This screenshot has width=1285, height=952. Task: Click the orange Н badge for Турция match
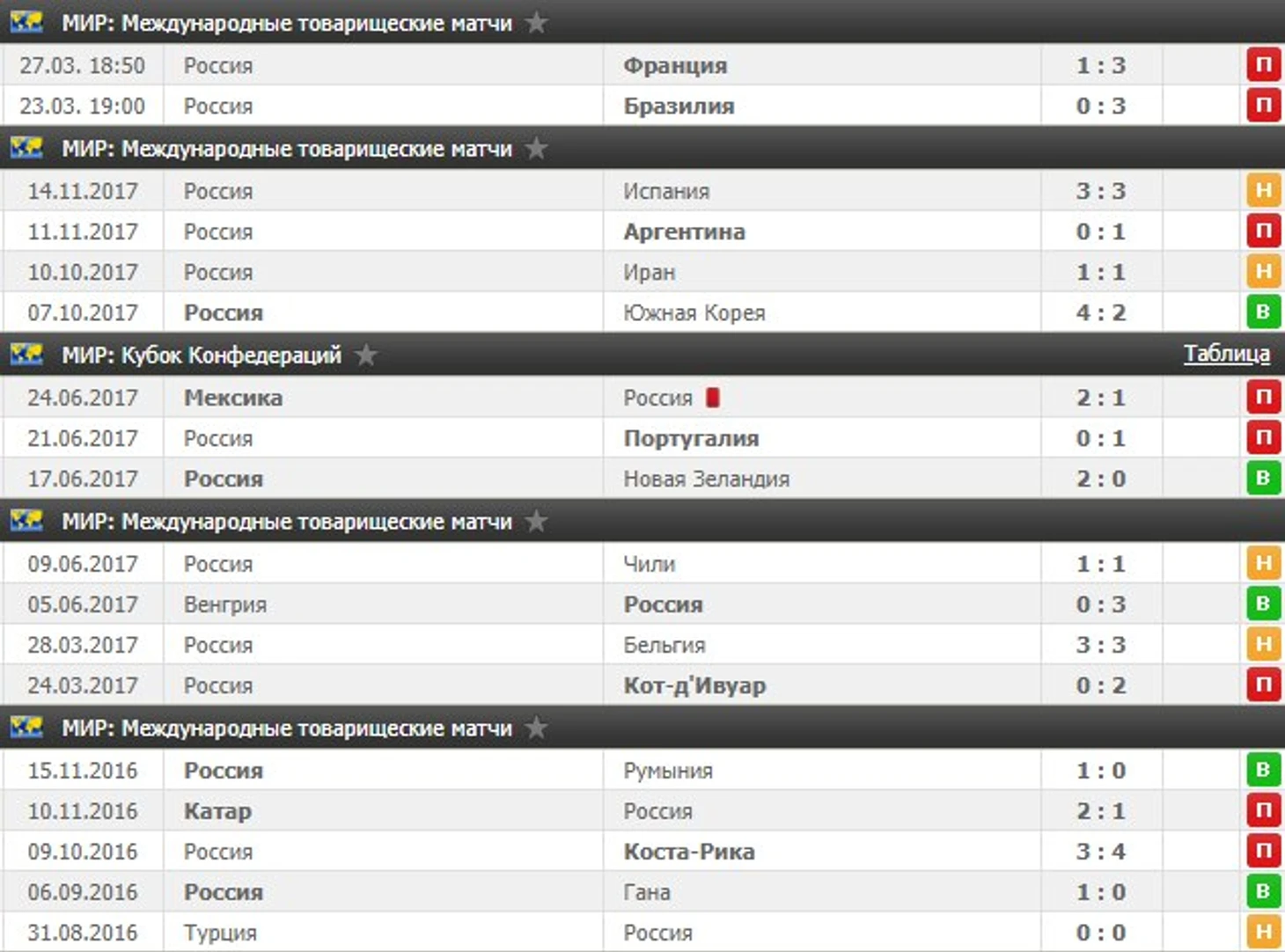point(1263,932)
